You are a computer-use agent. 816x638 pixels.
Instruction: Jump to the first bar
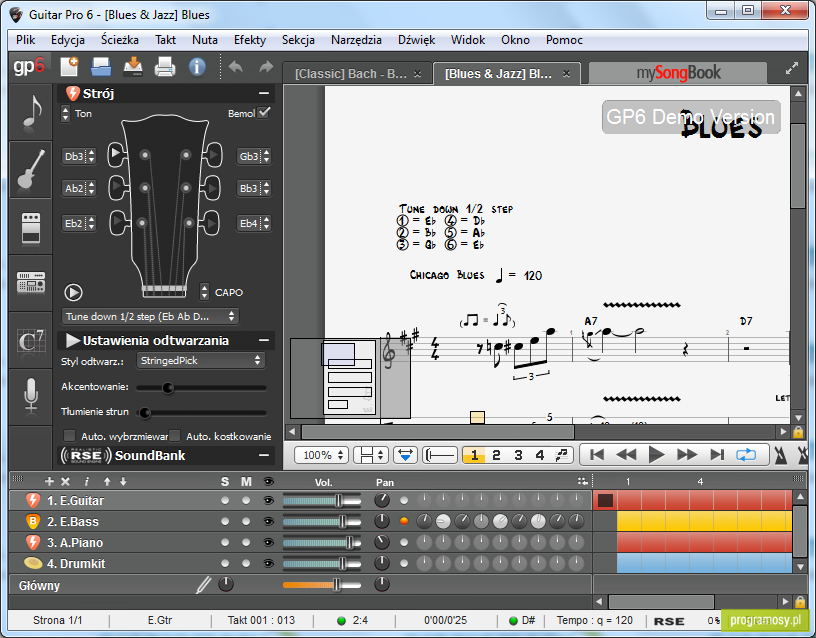tap(596, 455)
